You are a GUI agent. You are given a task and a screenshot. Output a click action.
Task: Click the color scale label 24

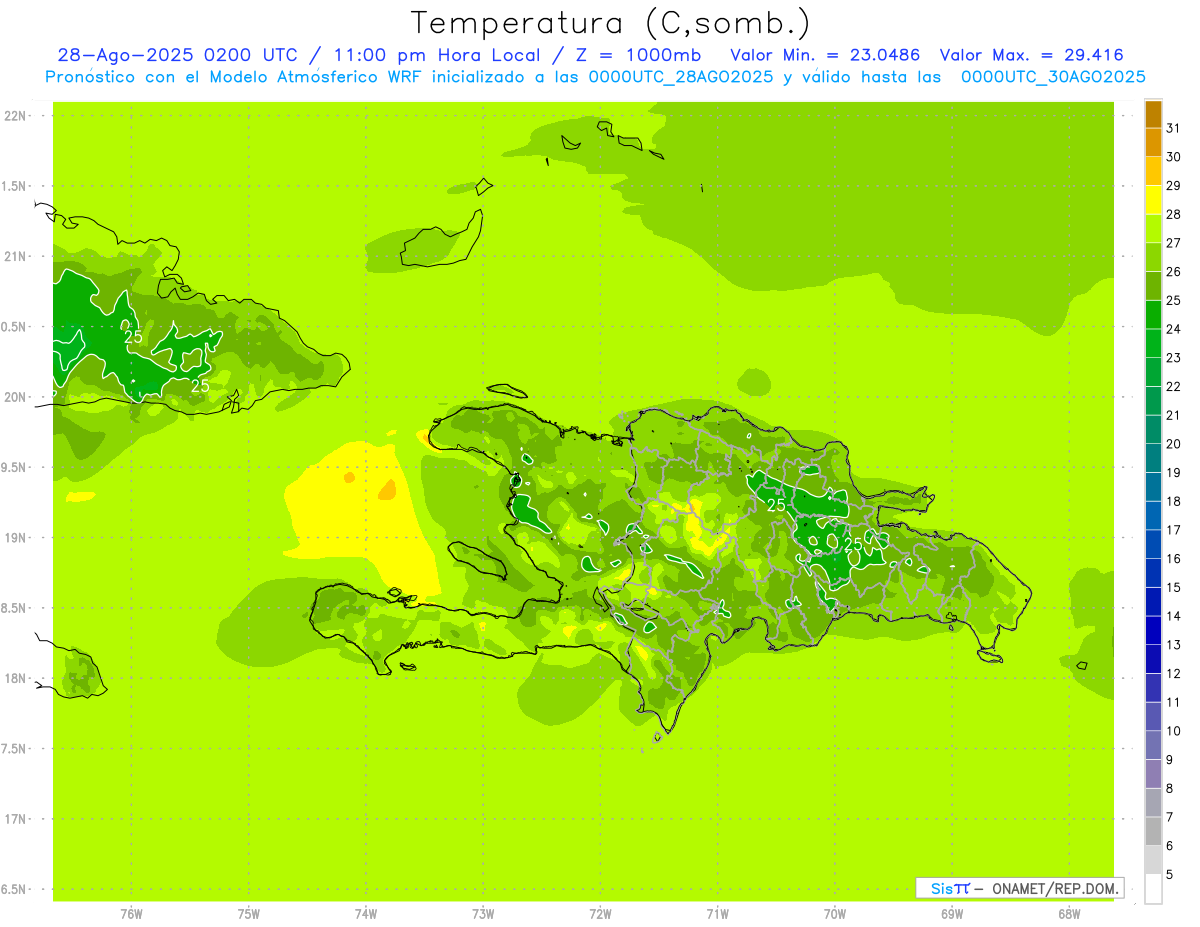coord(1173,329)
